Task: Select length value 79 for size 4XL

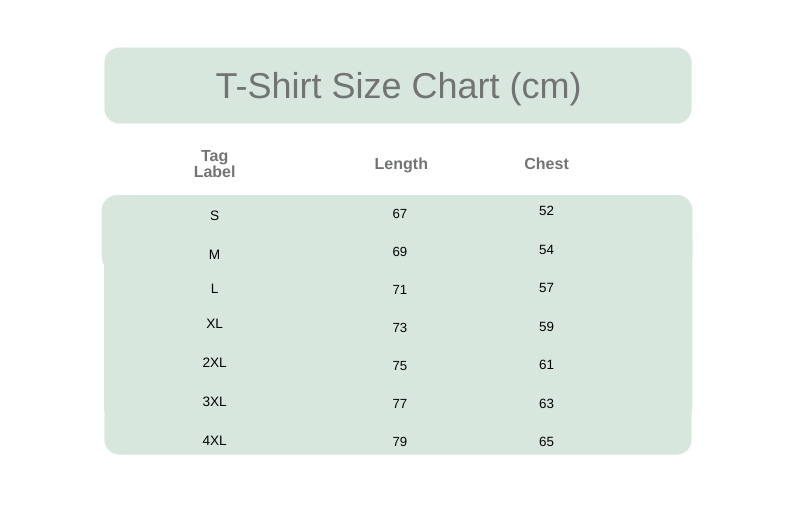Action: coord(400,441)
